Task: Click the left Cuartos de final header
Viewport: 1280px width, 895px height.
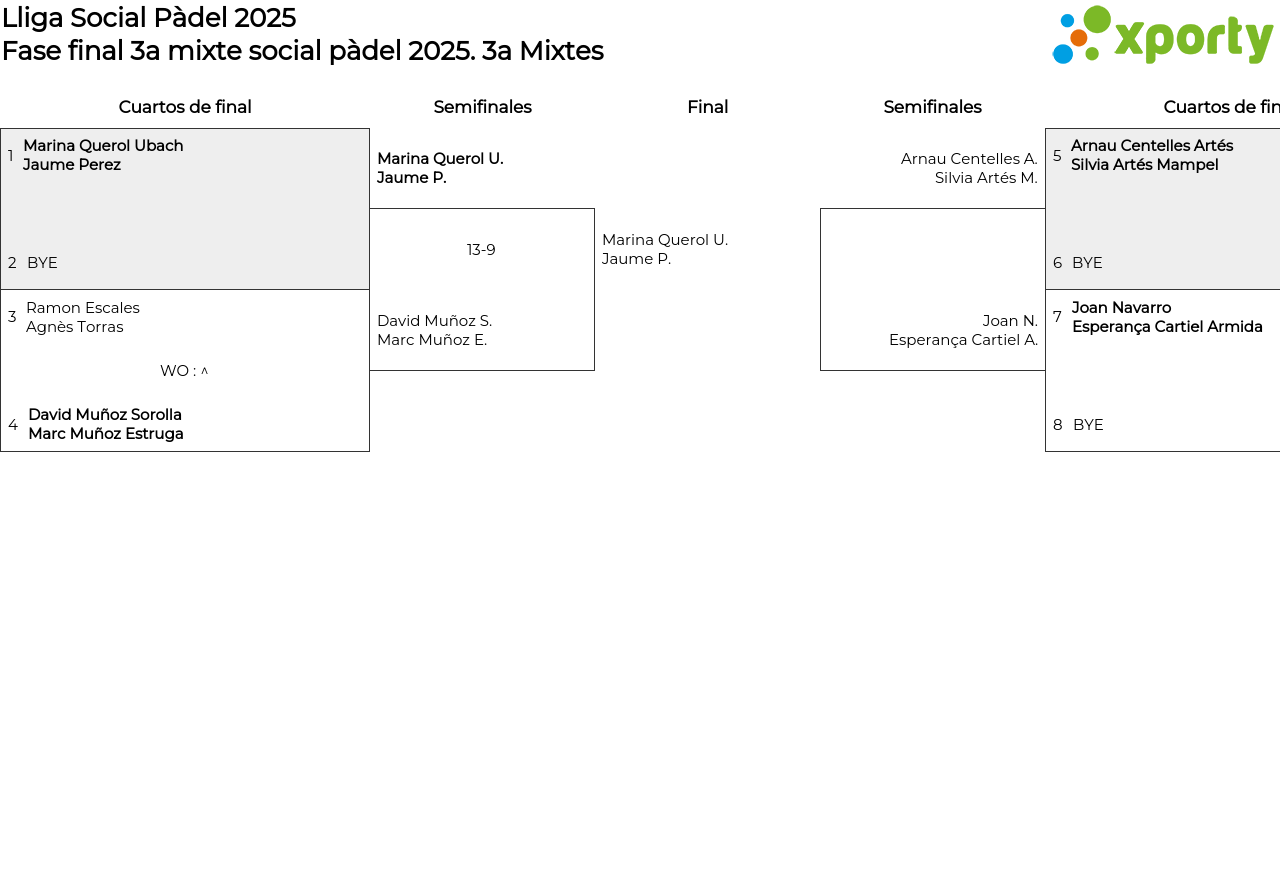Action: (185, 107)
